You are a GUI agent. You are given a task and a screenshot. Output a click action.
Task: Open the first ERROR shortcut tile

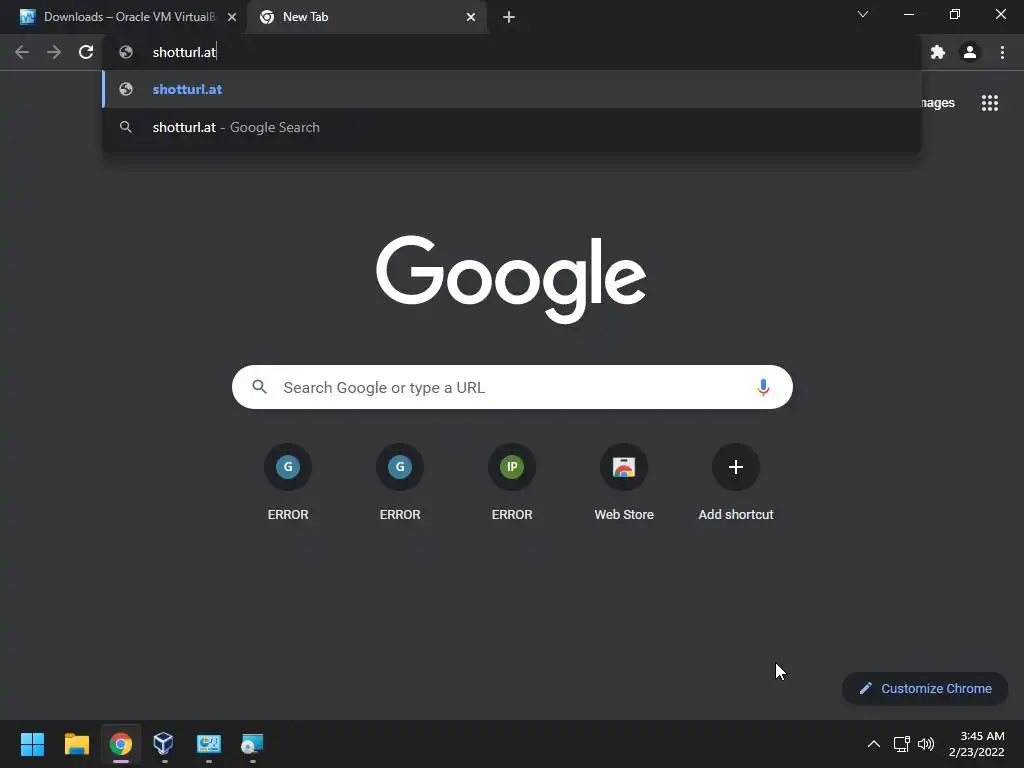pyautogui.click(x=288, y=483)
